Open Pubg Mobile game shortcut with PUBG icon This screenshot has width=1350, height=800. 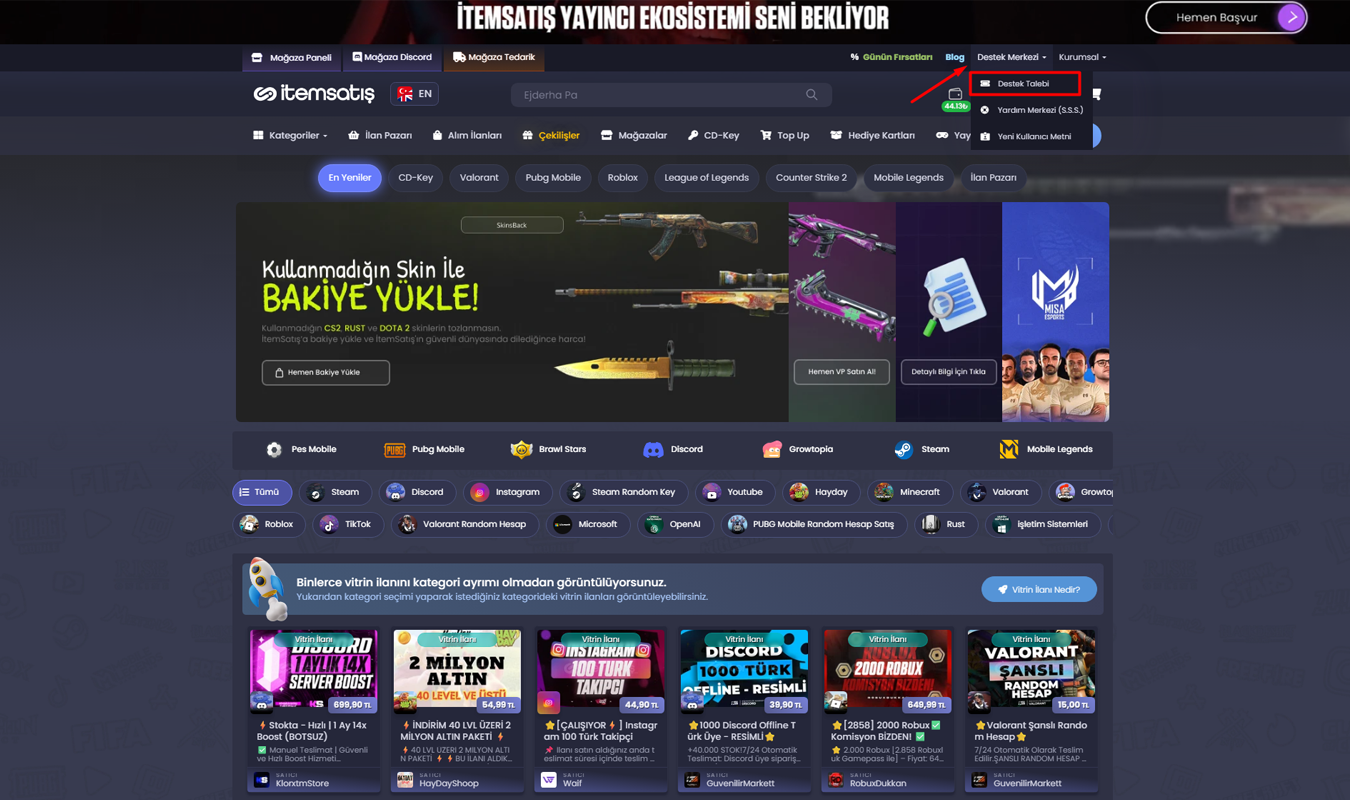point(424,450)
